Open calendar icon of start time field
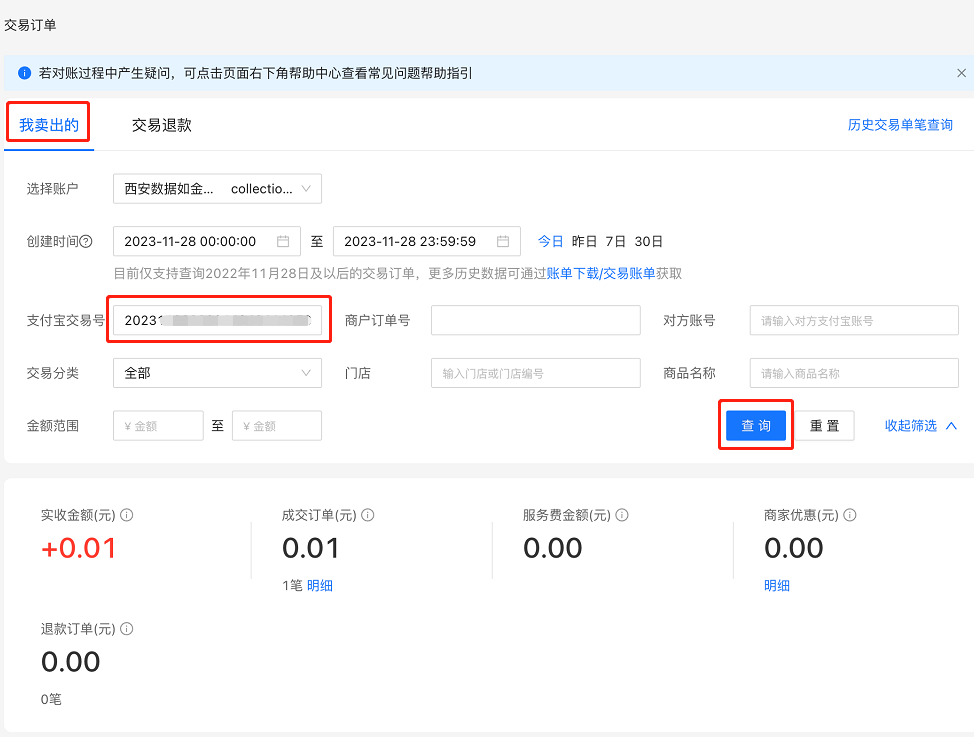 (283, 241)
